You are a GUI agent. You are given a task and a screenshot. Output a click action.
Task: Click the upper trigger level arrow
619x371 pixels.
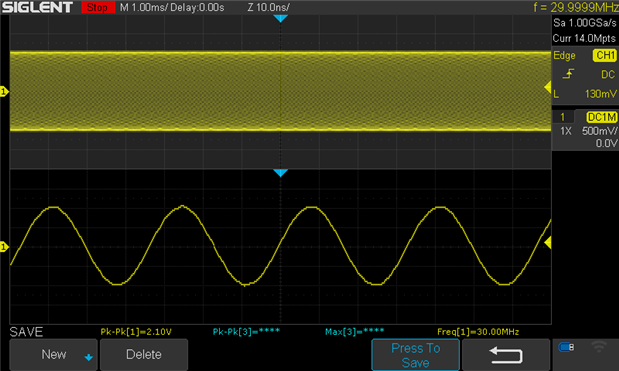click(x=548, y=87)
